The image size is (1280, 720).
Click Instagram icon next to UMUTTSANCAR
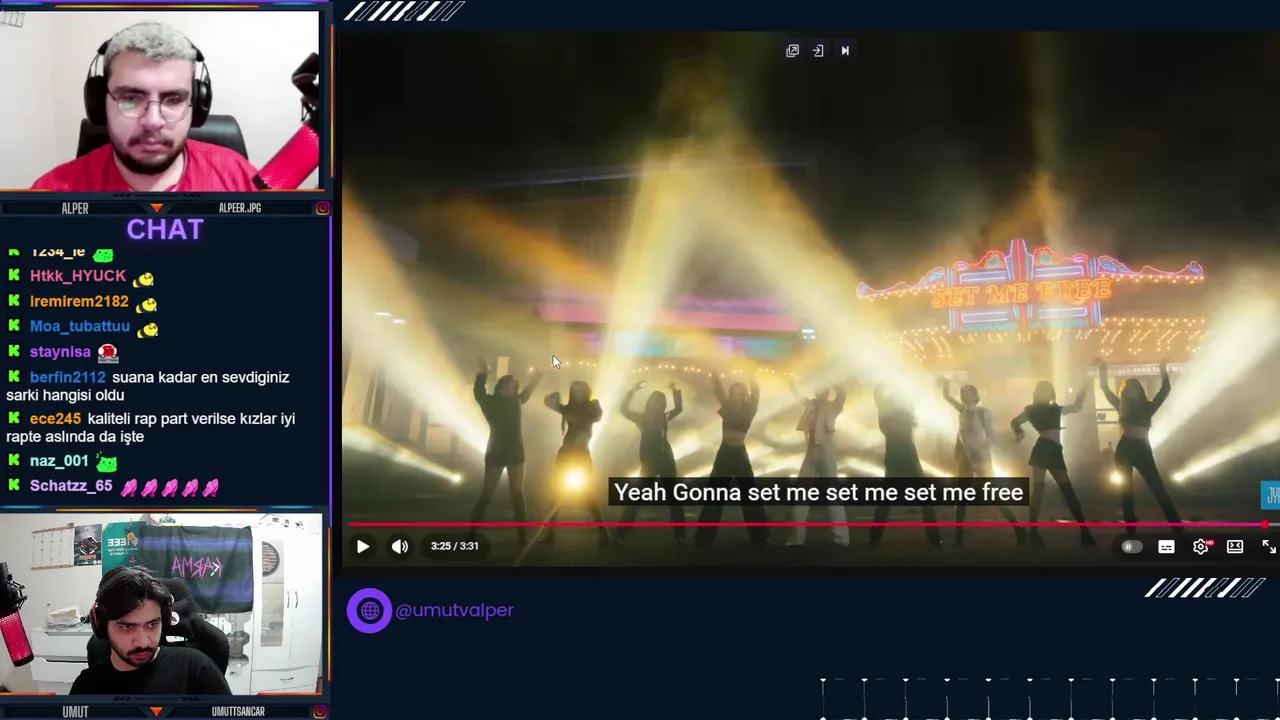(x=322, y=712)
